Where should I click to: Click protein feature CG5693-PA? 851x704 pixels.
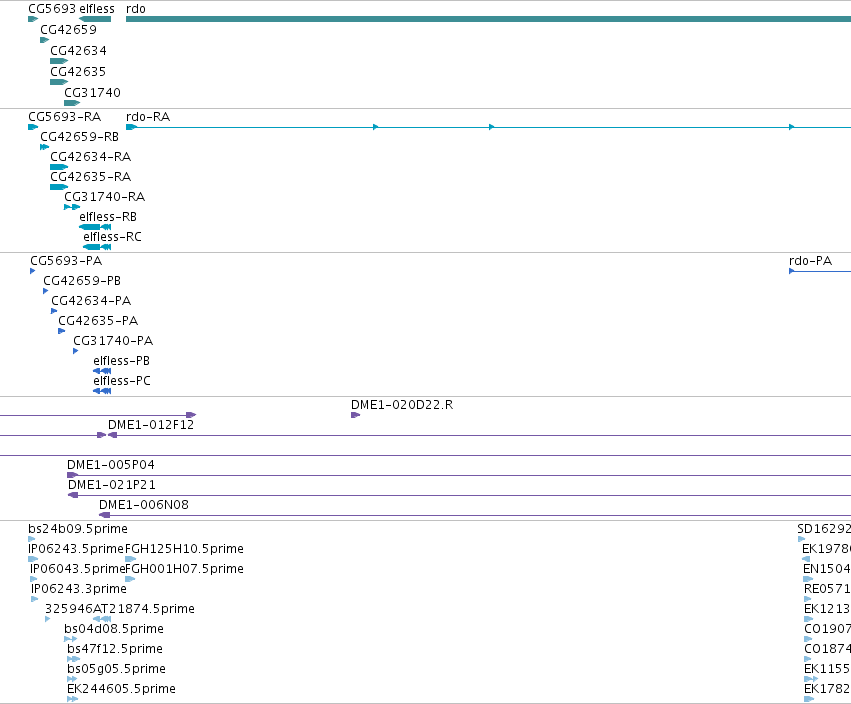pyautogui.click(x=66, y=261)
